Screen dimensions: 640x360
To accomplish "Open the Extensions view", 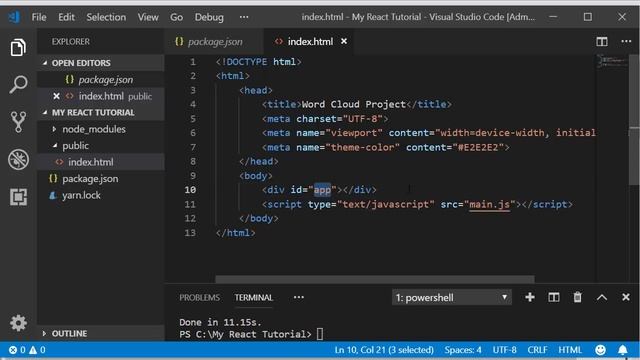I will point(18,197).
